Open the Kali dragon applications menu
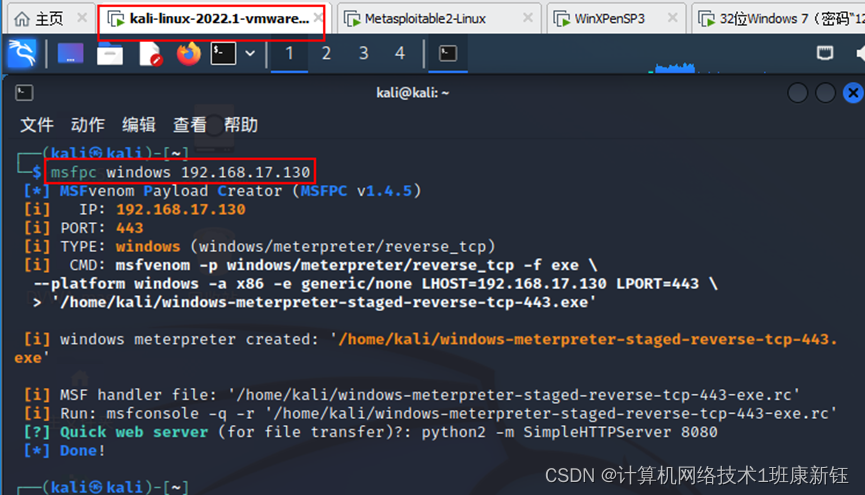 click(x=22, y=54)
